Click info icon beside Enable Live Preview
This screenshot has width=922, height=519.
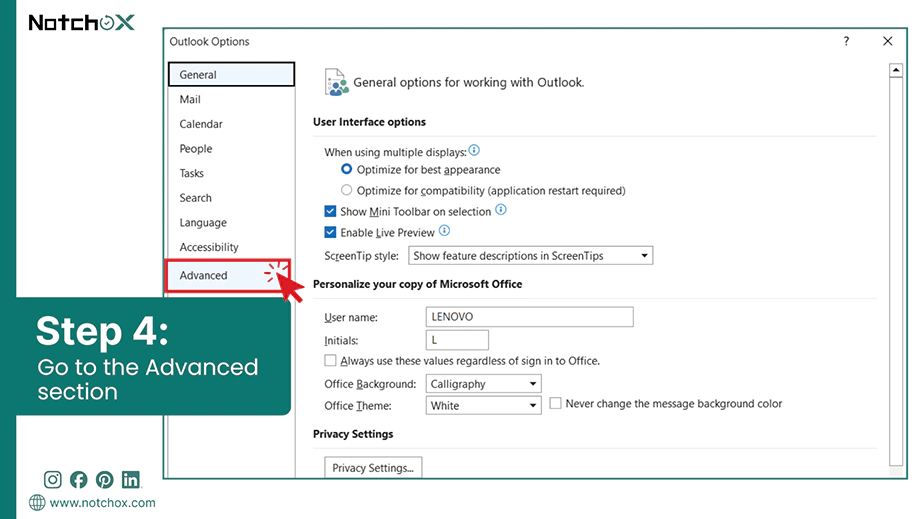click(445, 231)
